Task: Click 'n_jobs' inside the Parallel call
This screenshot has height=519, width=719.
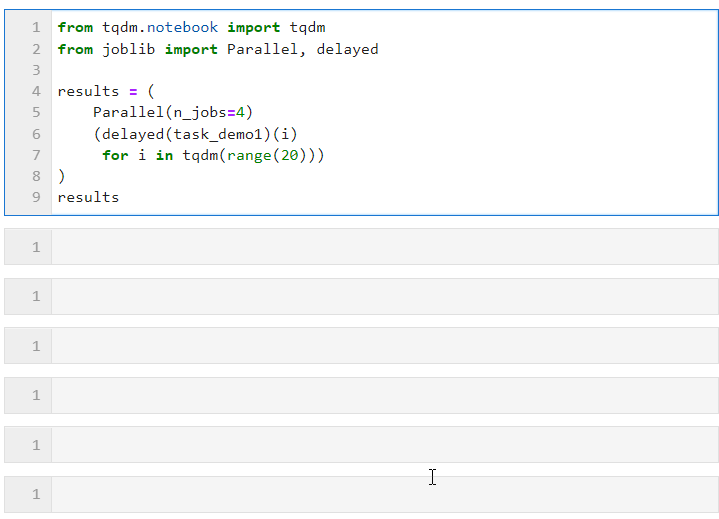Action: (199, 113)
